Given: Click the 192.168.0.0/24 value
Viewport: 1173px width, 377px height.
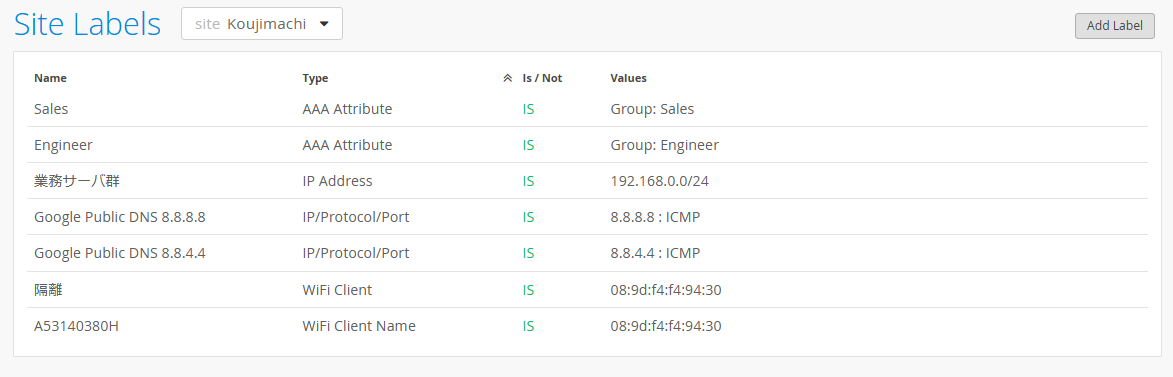Looking at the screenshot, I should pyautogui.click(x=659, y=181).
